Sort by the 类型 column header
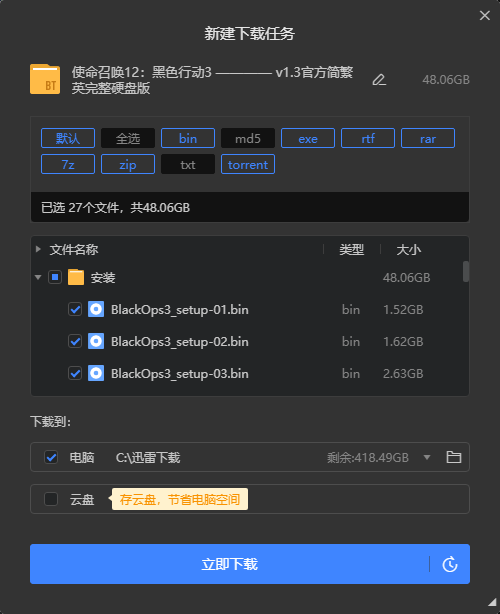500x614 pixels. [x=352, y=249]
